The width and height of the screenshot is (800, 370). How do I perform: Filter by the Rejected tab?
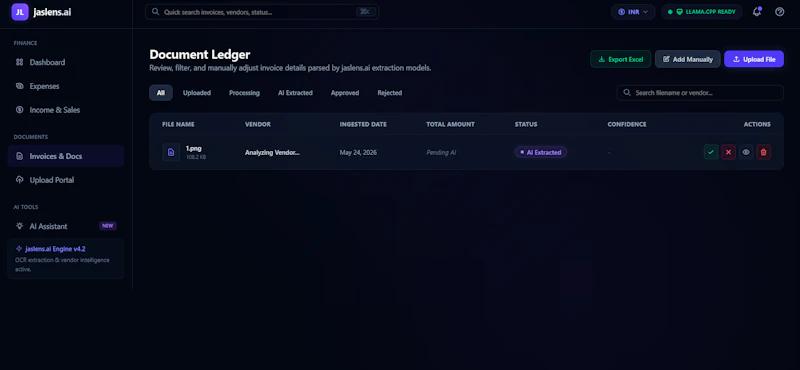tap(390, 93)
